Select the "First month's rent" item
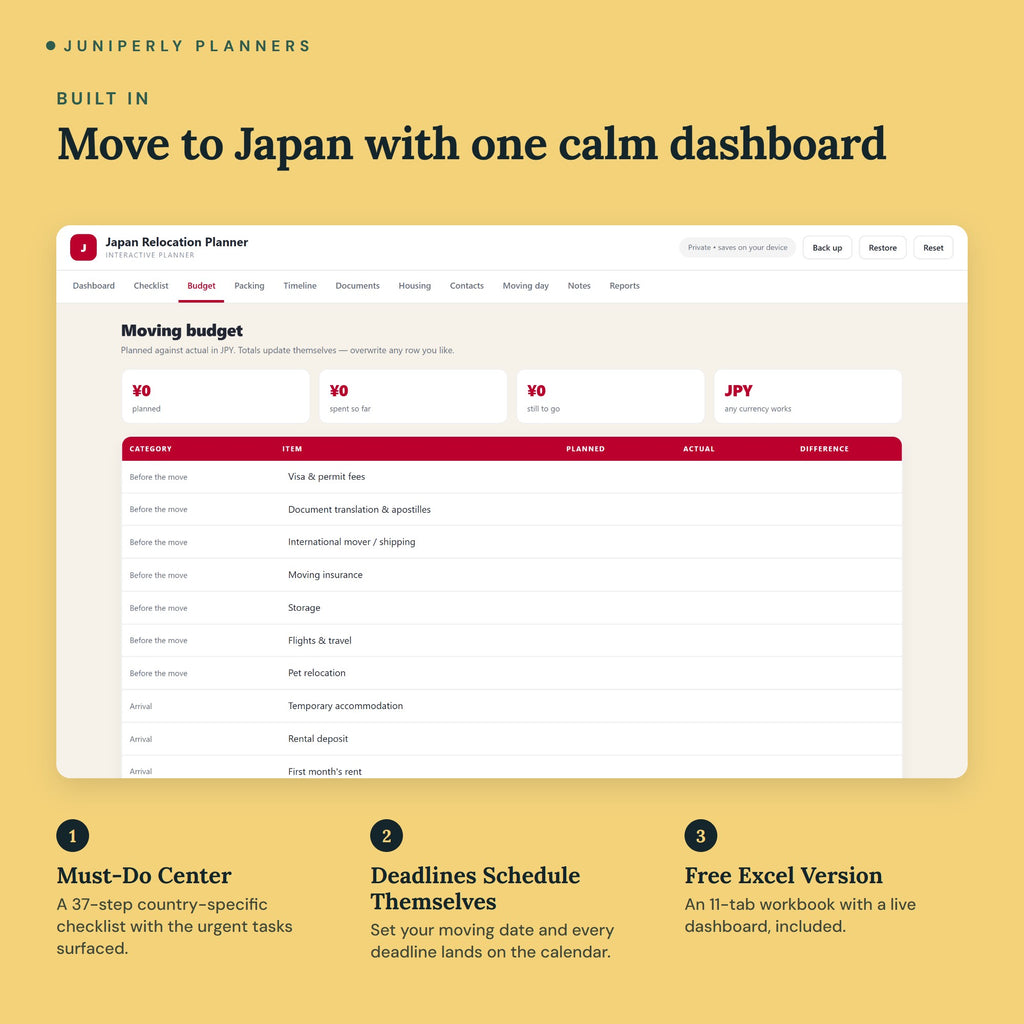Image resolution: width=1024 pixels, height=1024 pixels. click(x=325, y=771)
